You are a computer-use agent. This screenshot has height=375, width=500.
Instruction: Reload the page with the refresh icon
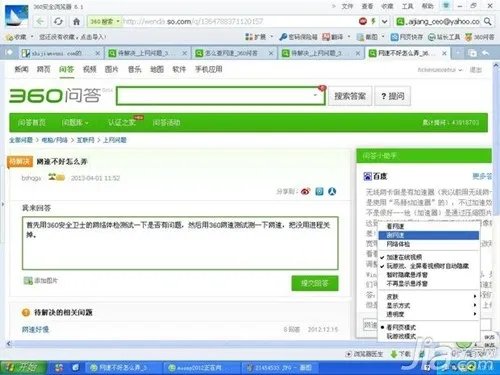(58, 22)
